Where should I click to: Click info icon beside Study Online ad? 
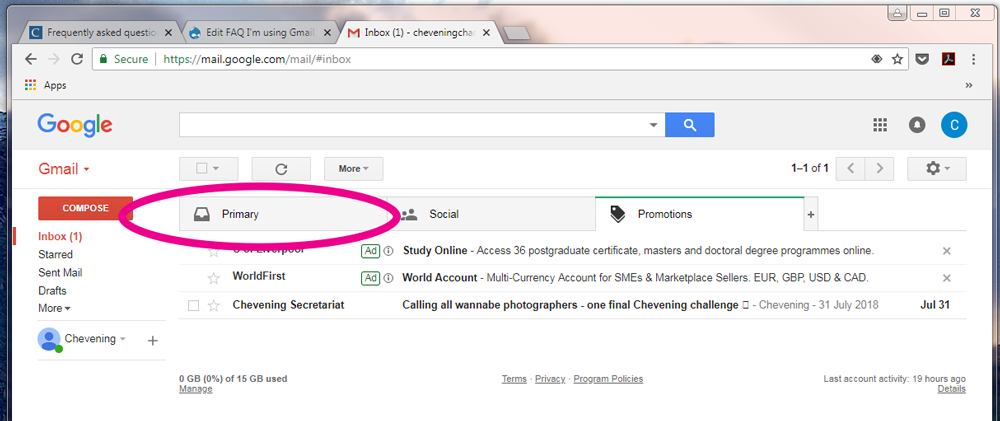pyautogui.click(x=388, y=251)
